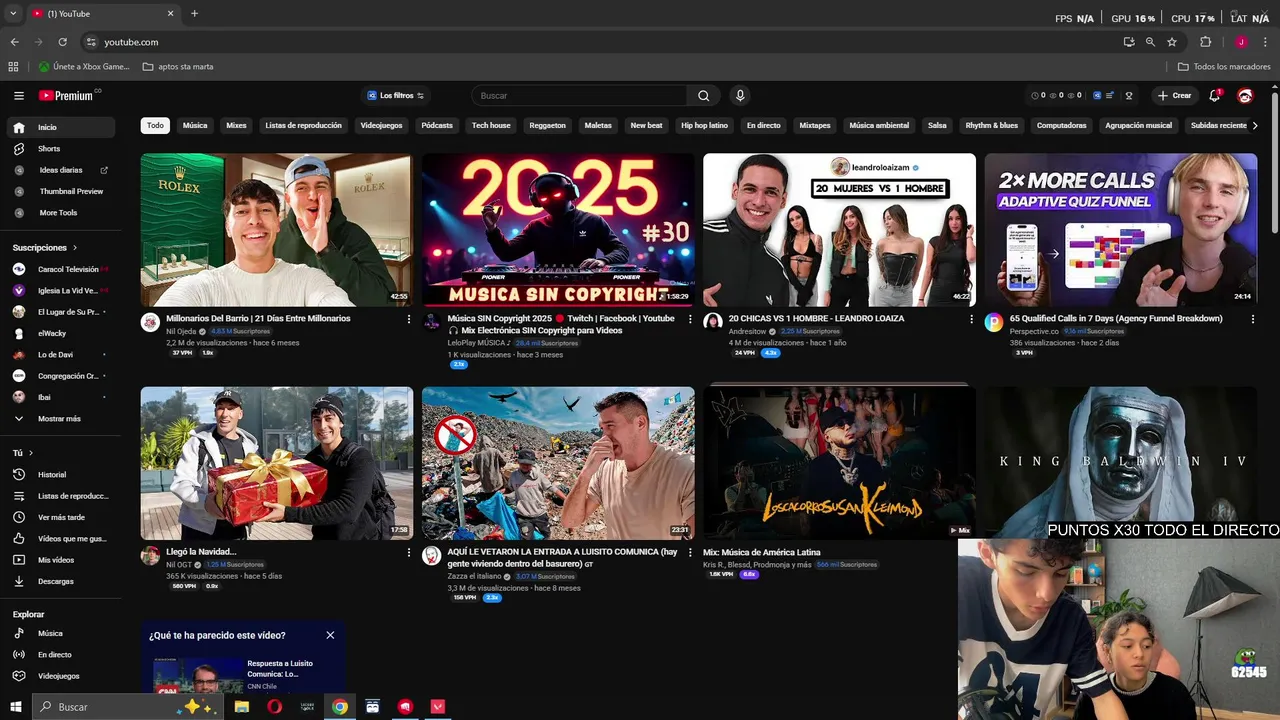The height and width of the screenshot is (720, 1280).
Task: Open Inicio in the sidebar
Action: [x=62, y=128]
